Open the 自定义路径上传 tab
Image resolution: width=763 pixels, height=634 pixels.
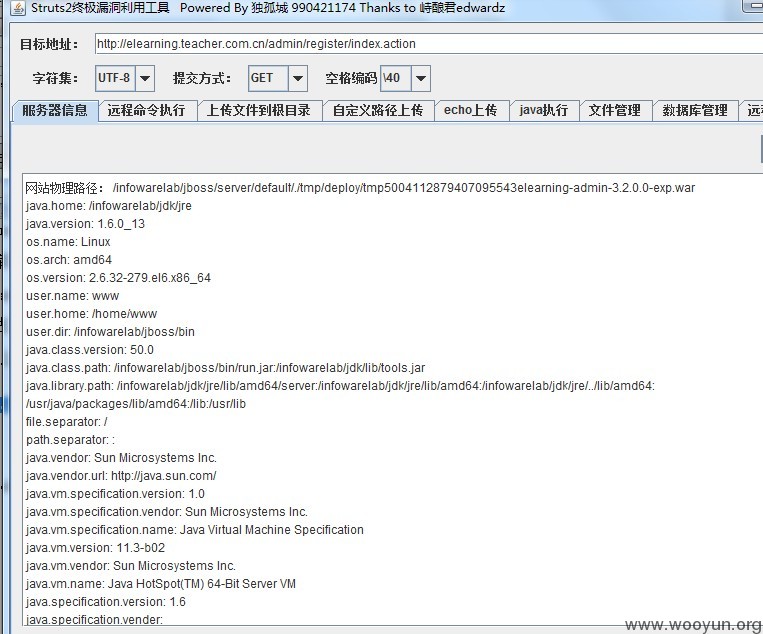378,110
